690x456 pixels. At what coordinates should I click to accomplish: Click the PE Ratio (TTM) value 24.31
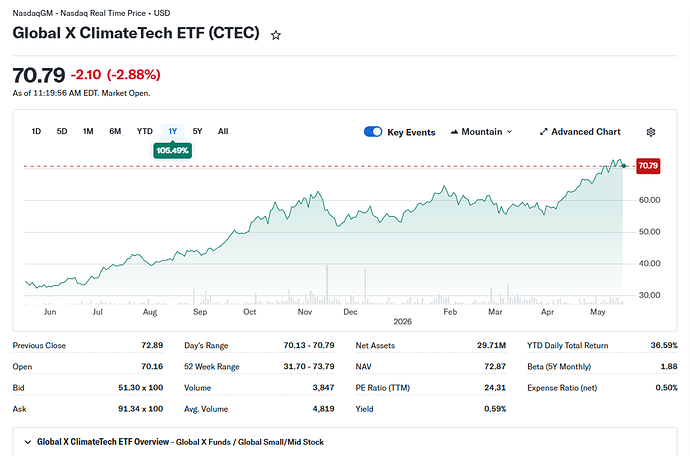[x=495, y=387]
